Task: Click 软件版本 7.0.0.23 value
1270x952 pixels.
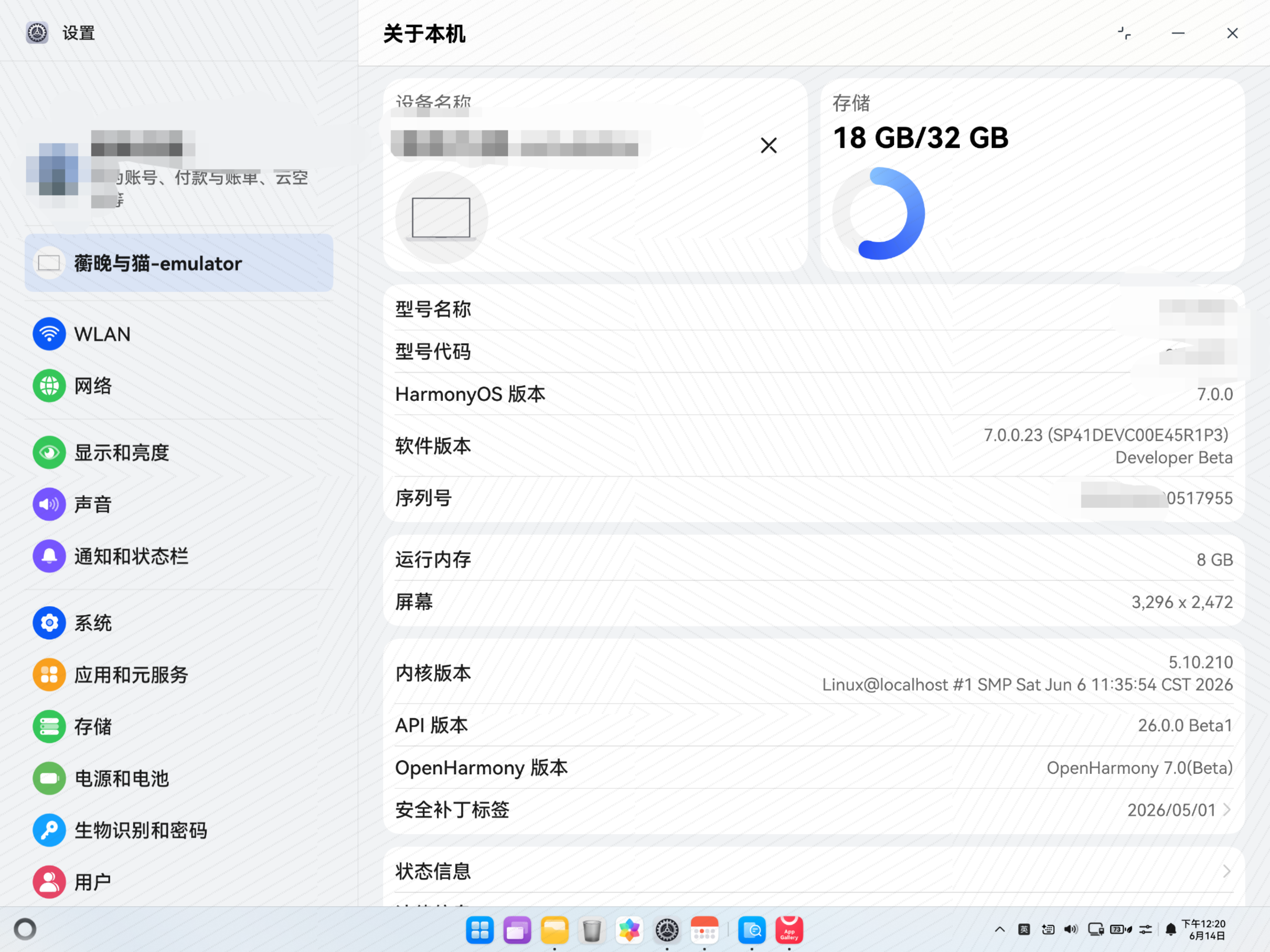Action: (x=1108, y=446)
